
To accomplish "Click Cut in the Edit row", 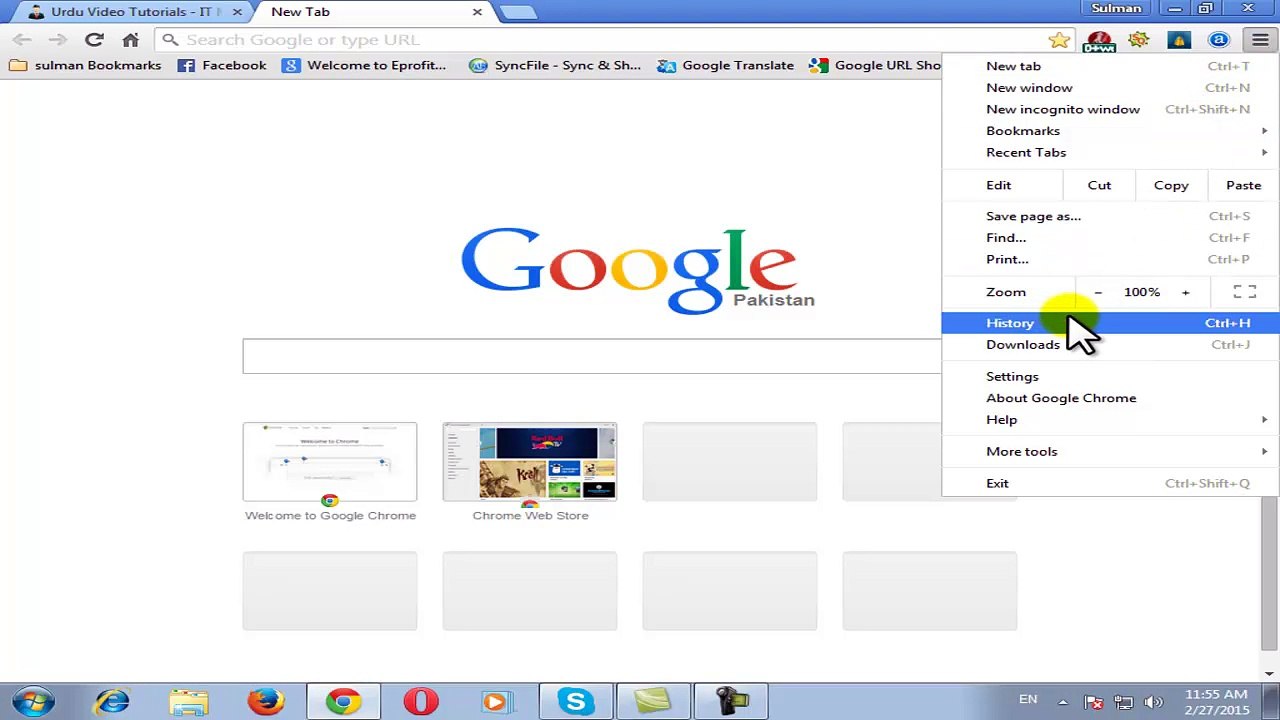I will (x=1099, y=185).
